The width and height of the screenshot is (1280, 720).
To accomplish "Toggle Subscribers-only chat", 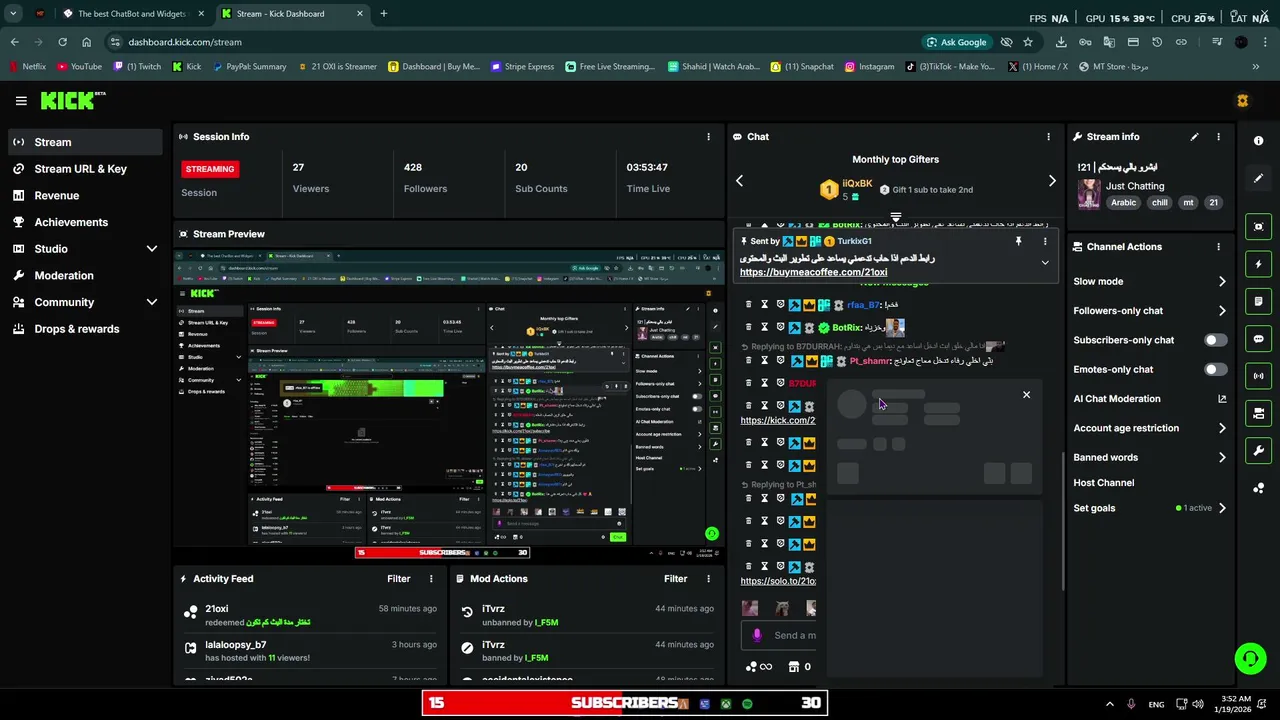I will pos(1215,340).
